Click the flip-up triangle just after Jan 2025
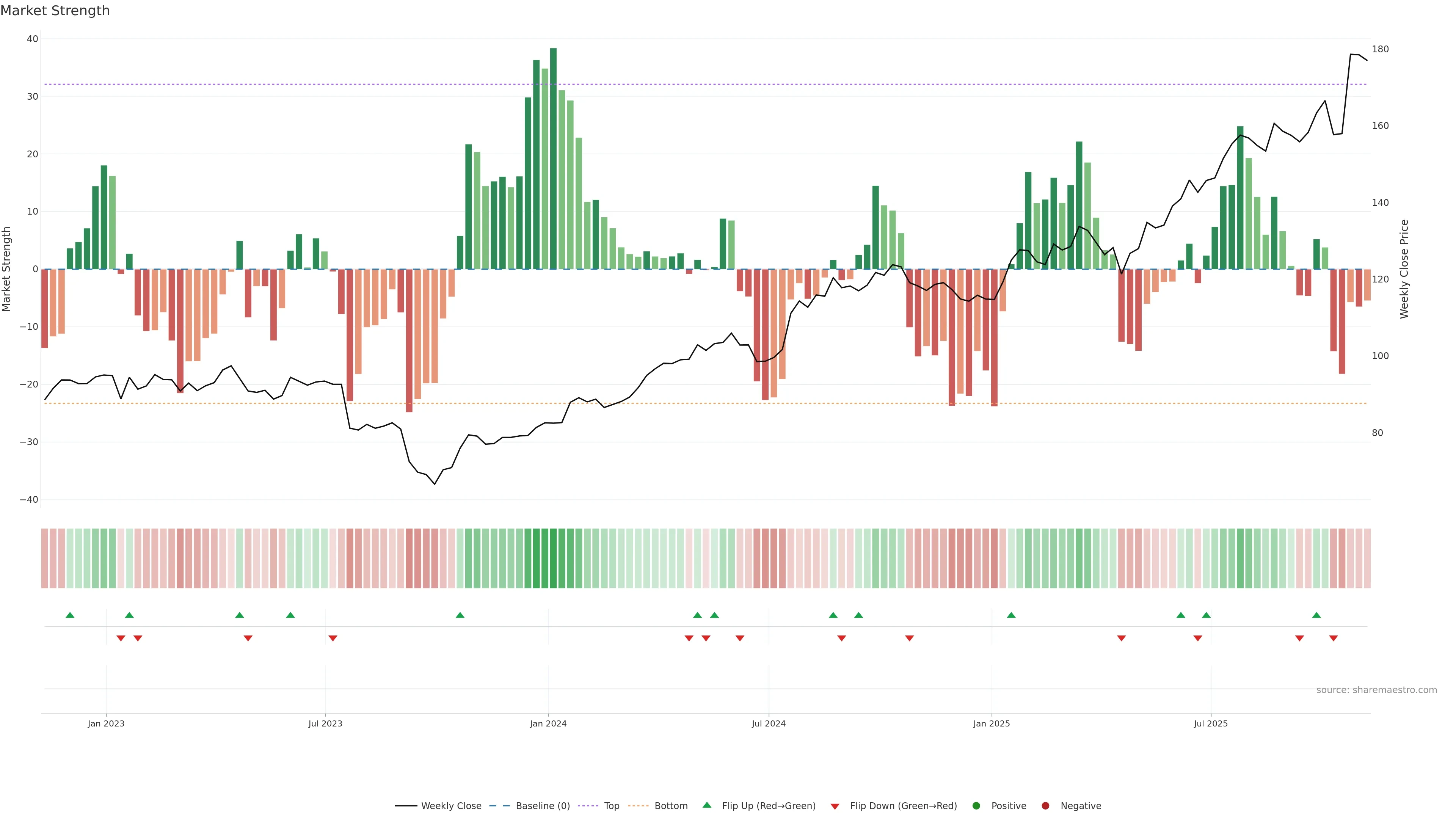 point(1011,615)
